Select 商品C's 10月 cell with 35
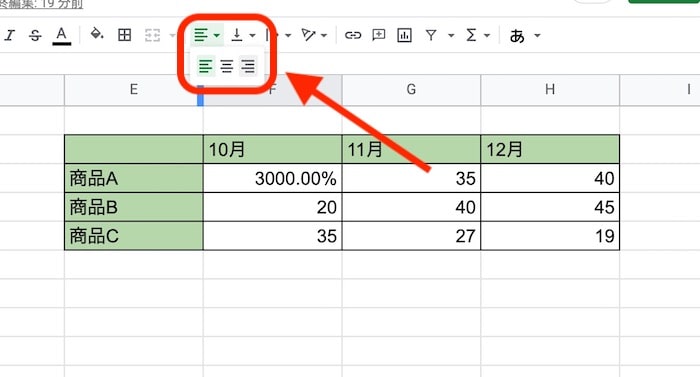The height and width of the screenshot is (377, 700). (x=272, y=236)
